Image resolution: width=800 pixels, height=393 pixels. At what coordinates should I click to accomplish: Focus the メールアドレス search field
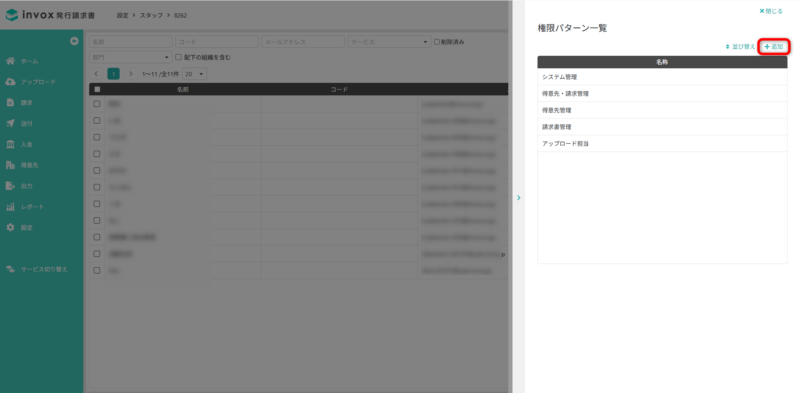303,42
